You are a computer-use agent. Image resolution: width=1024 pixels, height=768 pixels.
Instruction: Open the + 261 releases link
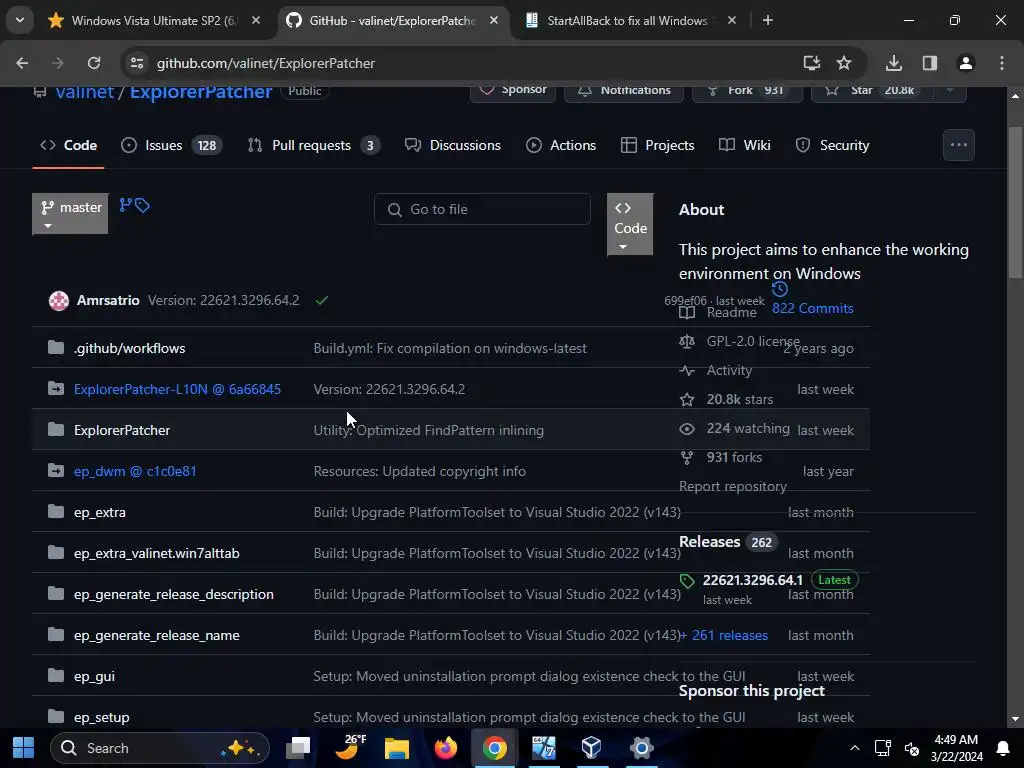[724, 635]
